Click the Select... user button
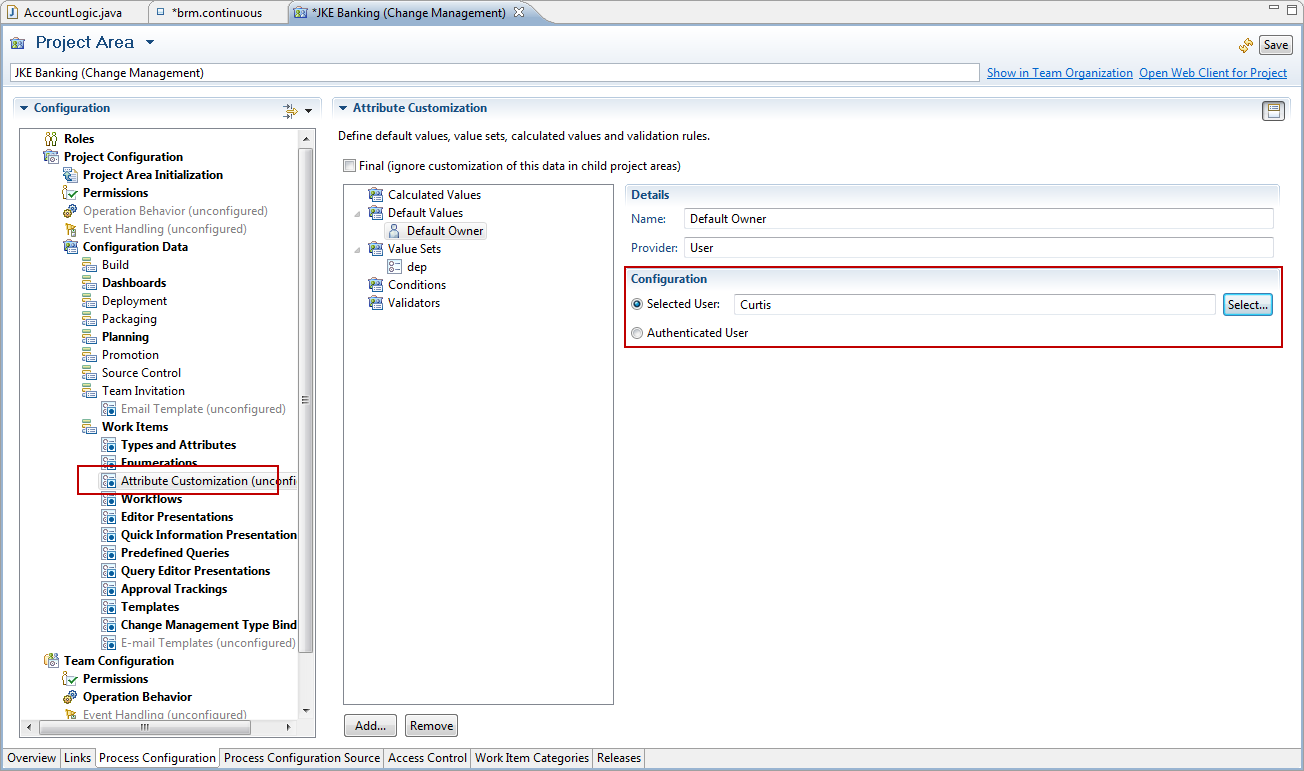This screenshot has width=1304, height=771. click(1248, 305)
